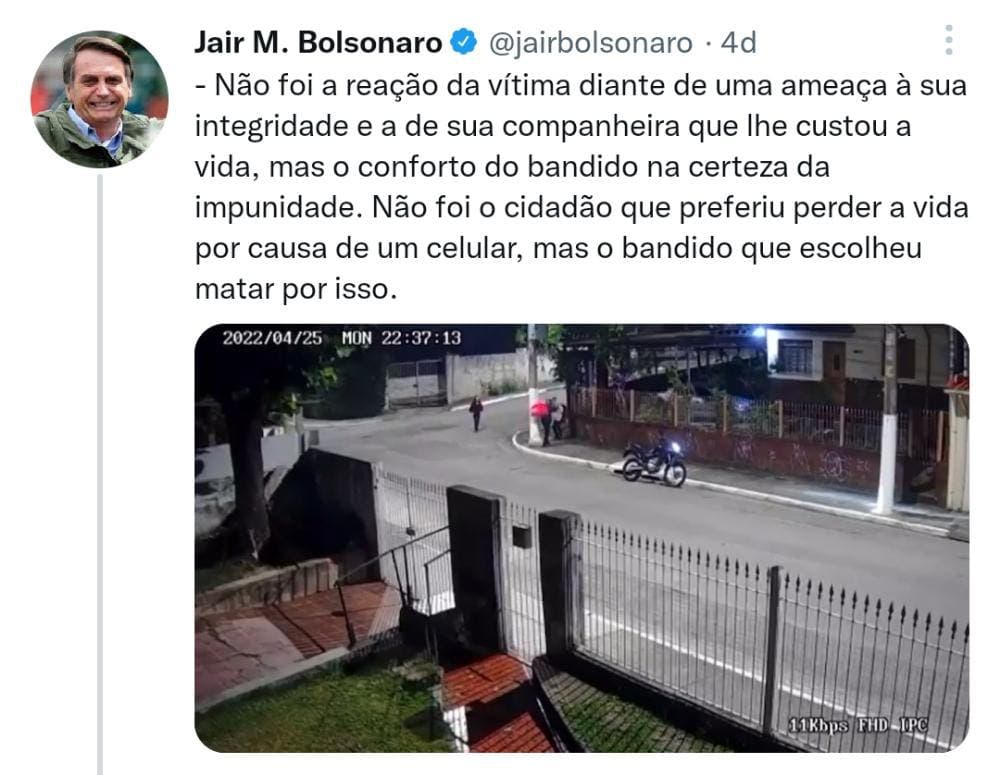Click the Jair M. Bolsonaro display name
Image resolution: width=1000 pixels, height=775 pixels.
click(318, 43)
